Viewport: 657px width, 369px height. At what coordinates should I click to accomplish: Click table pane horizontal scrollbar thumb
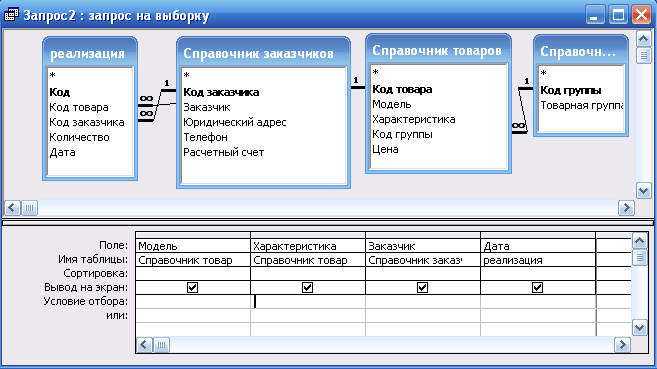(x=29, y=208)
